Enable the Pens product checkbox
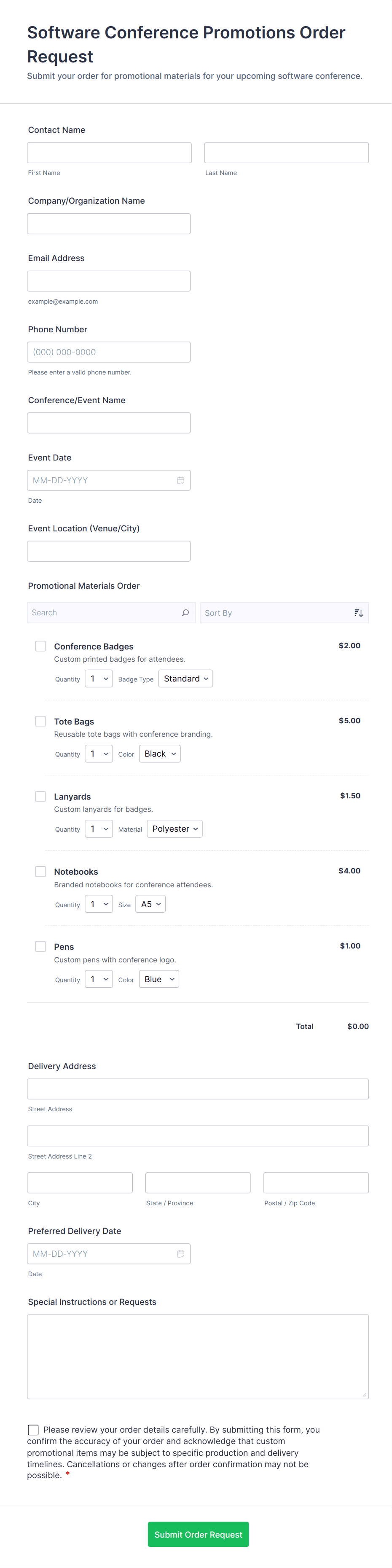 pos(41,946)
